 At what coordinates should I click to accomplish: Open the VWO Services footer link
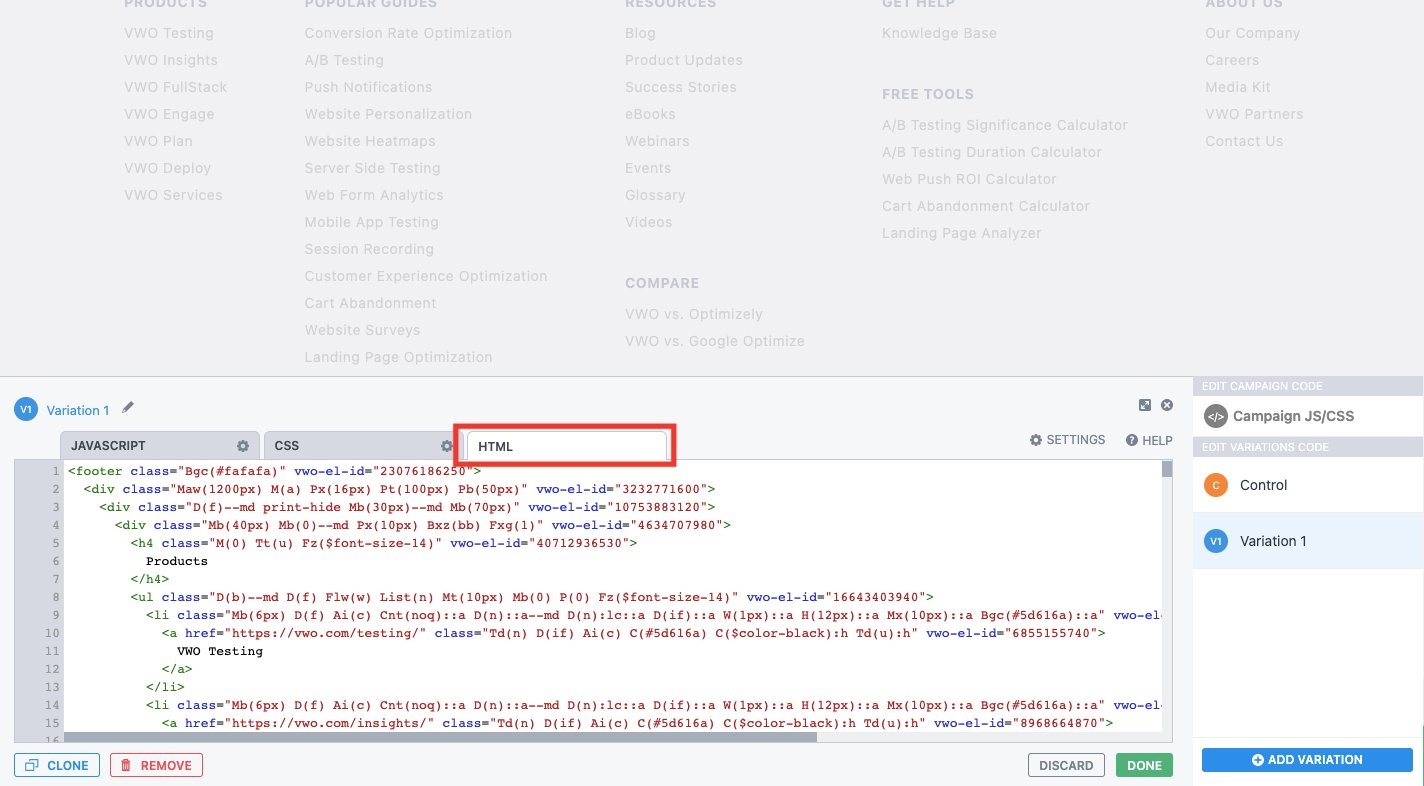pos(173,195)
